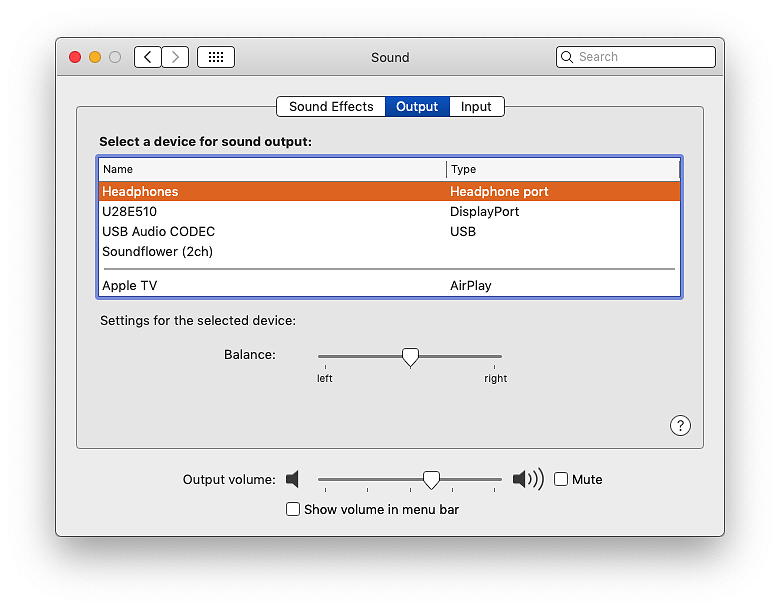Click the Output volume slider thumb
The width and height of the screenshot is (780, 610).
(x=431, y=480)
